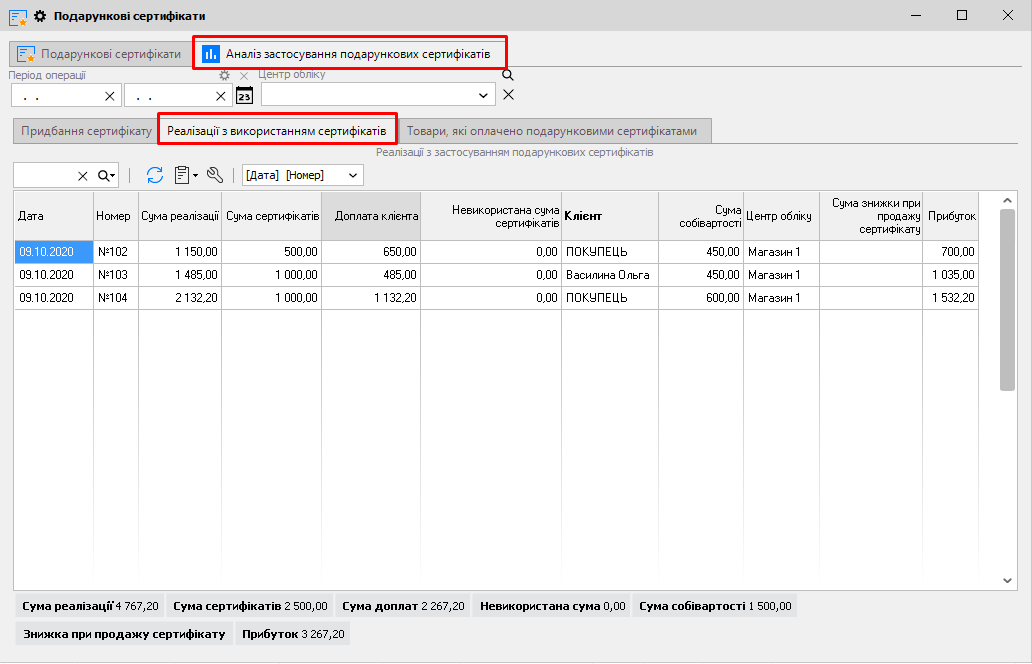
Task: Click the calendar period picker icon
Action: pyautogui.click(x=244, y=95)
